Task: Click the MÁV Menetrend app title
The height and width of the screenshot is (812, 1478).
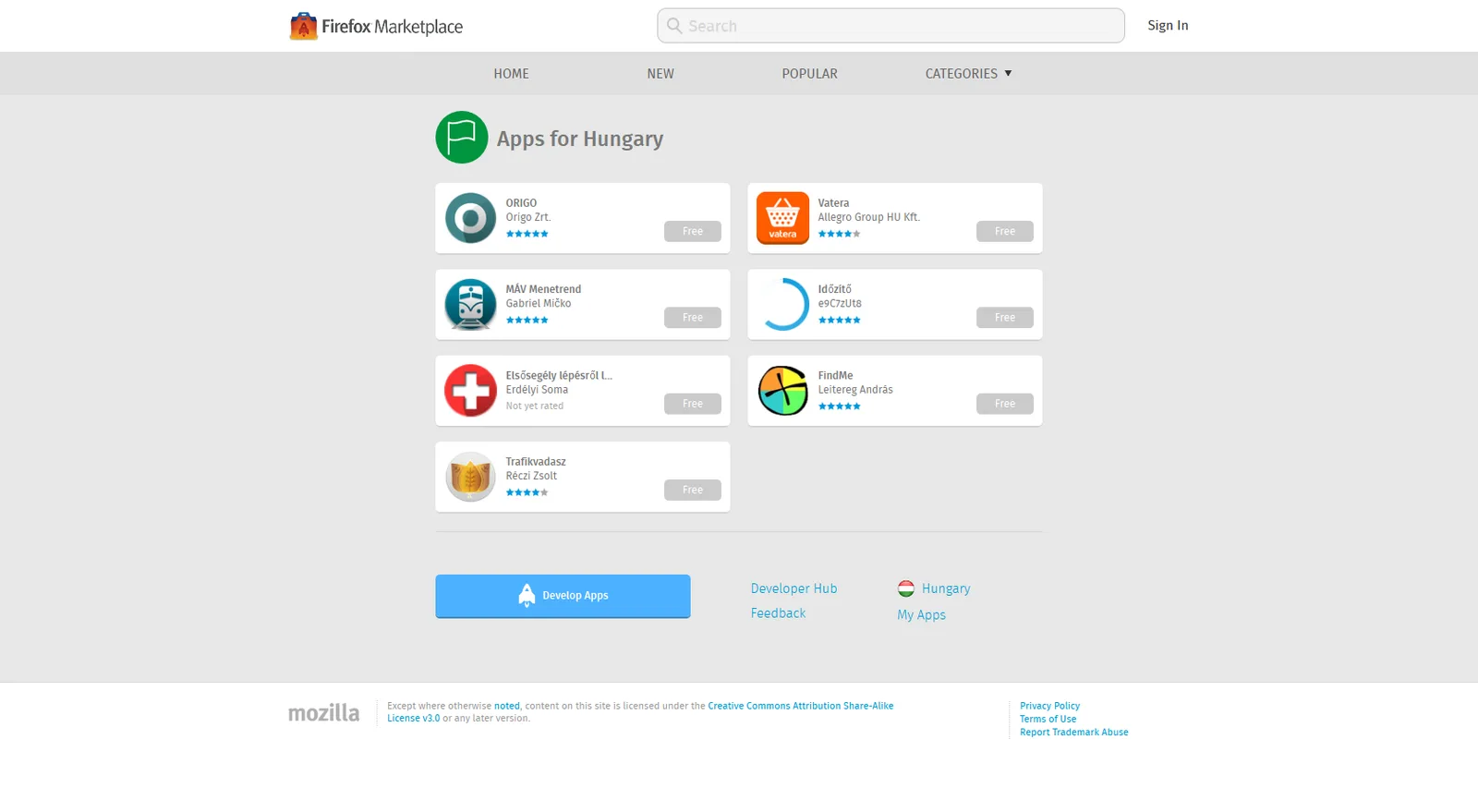Action: 543,289
